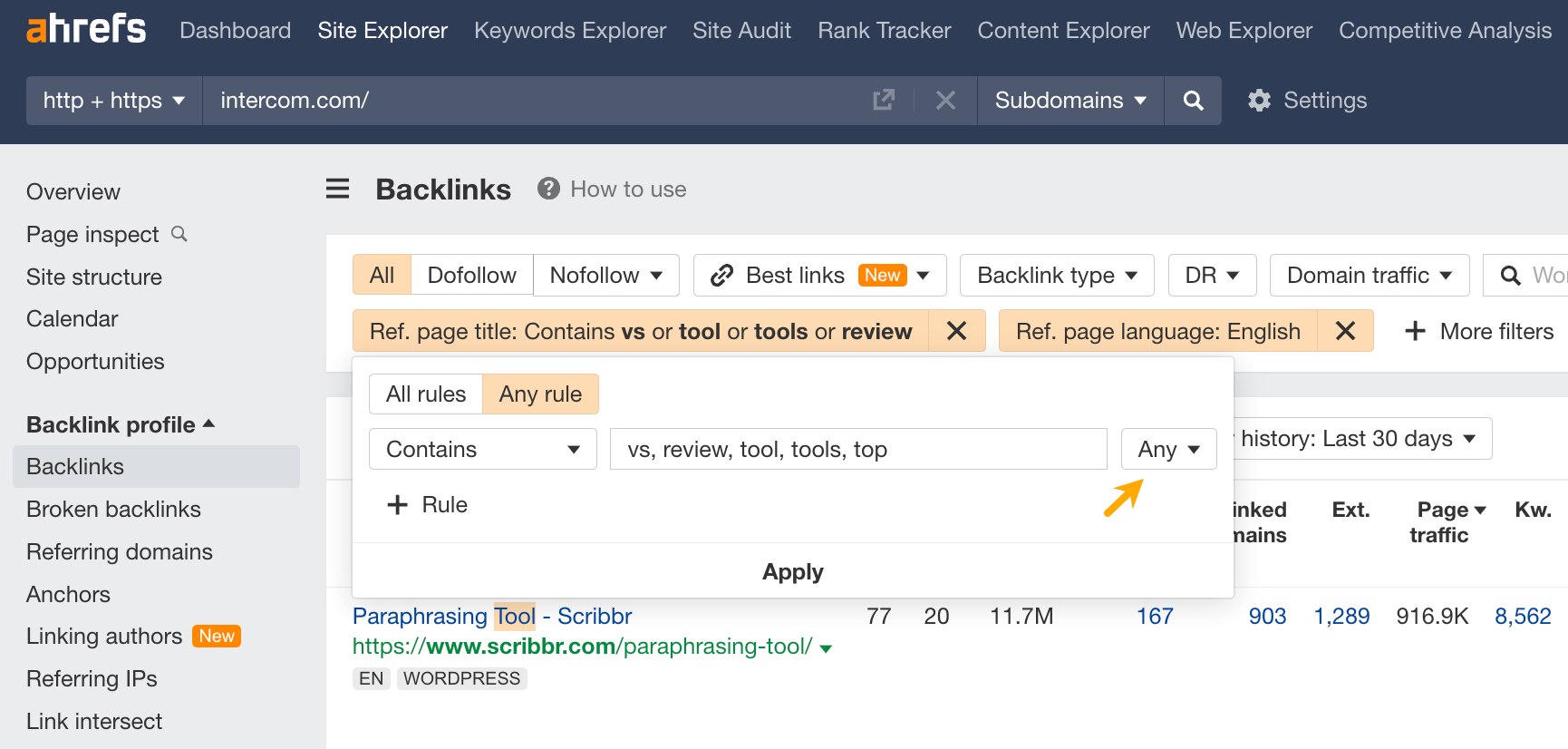The height and width of the screenshot is (749, 1568).
Task: Open the Contains condition dropdown
Action: 482,449
